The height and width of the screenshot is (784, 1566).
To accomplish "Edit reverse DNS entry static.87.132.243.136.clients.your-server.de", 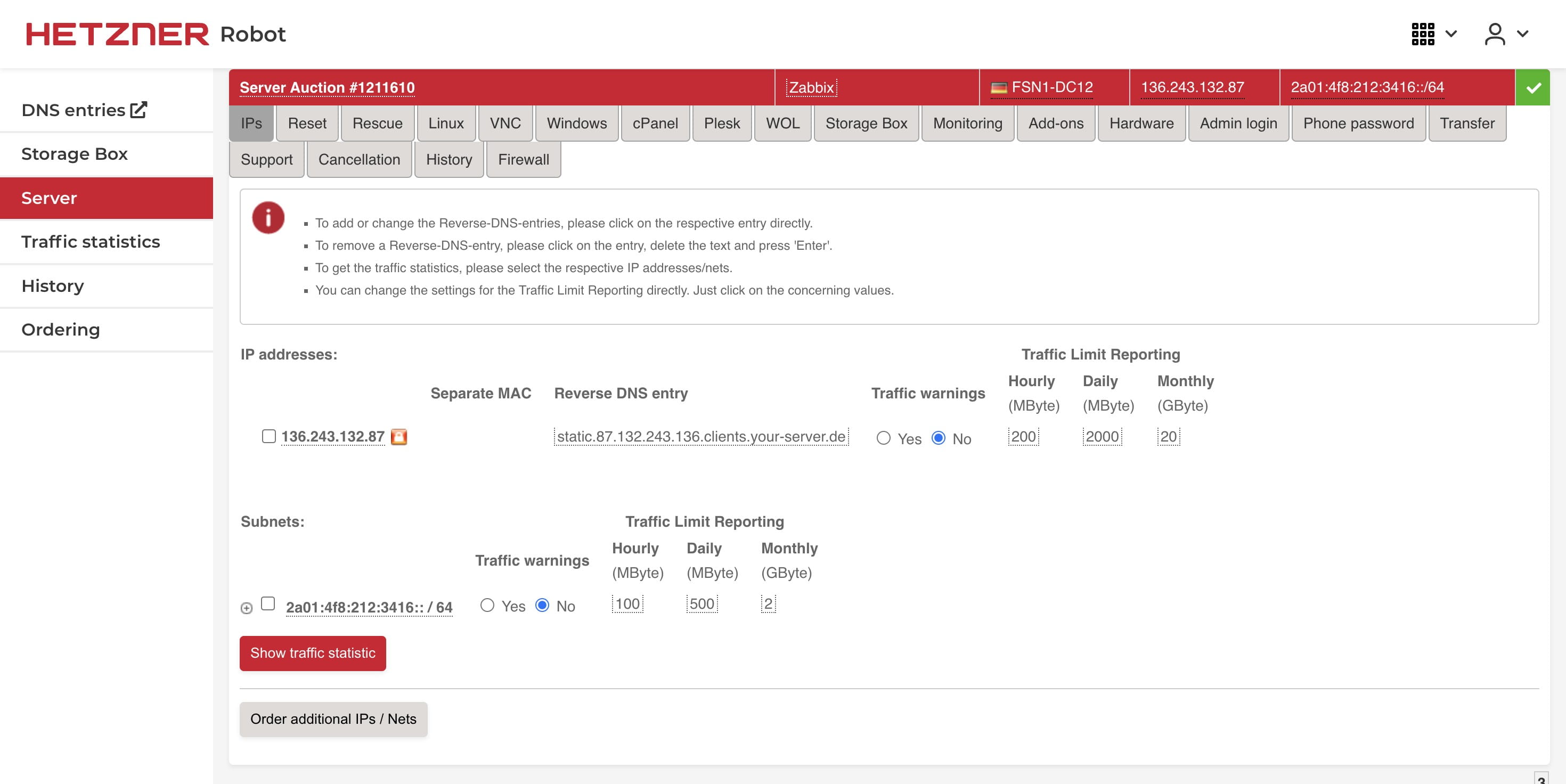I will pos(701,437).
